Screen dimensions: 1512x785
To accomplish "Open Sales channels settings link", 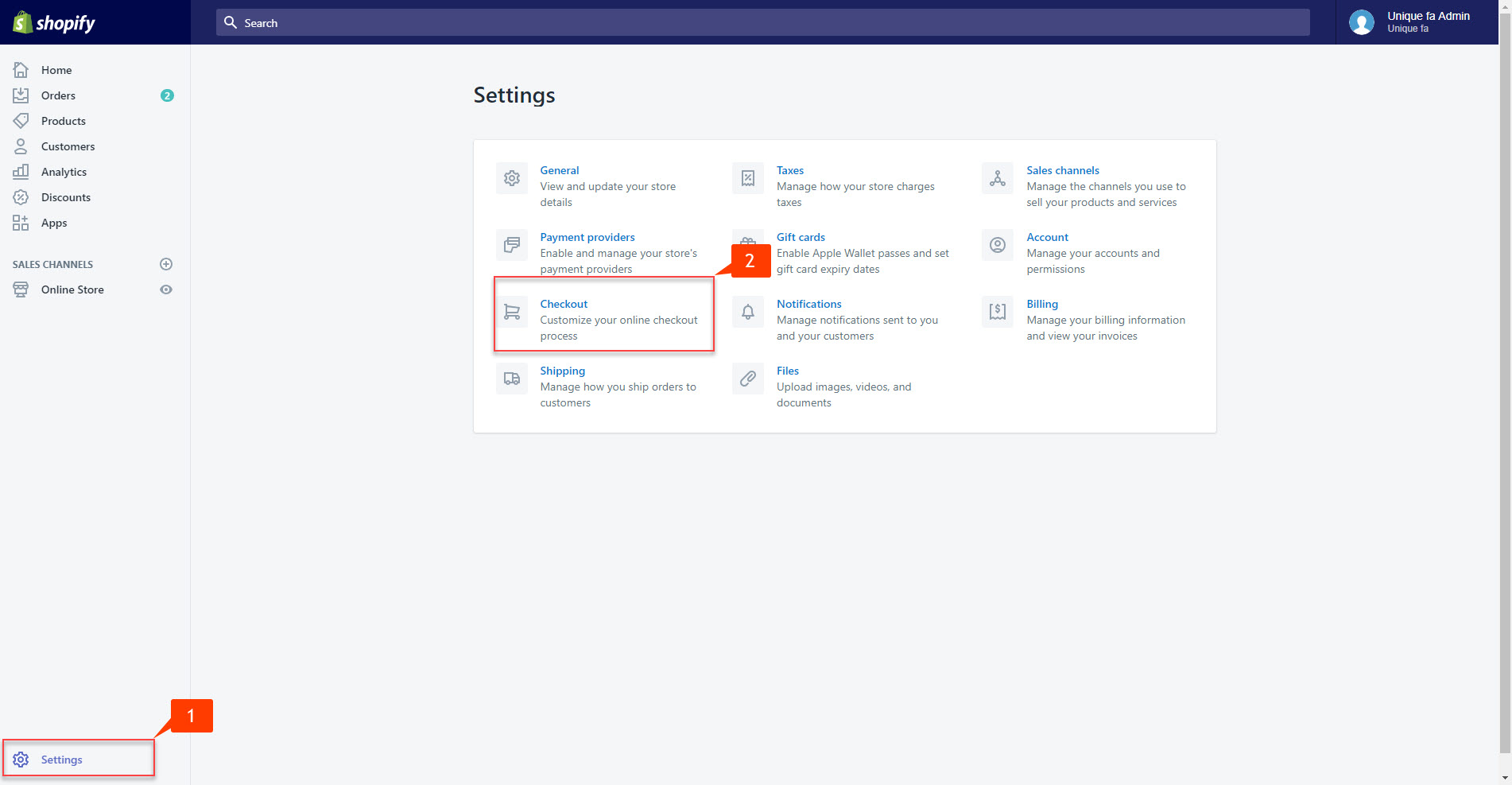I will tap(1063, 170).
